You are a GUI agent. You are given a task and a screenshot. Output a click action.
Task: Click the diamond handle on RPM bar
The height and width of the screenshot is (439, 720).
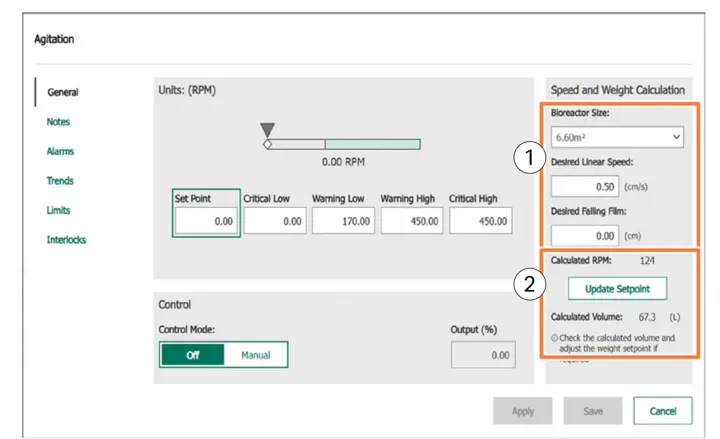click(267, 145)
